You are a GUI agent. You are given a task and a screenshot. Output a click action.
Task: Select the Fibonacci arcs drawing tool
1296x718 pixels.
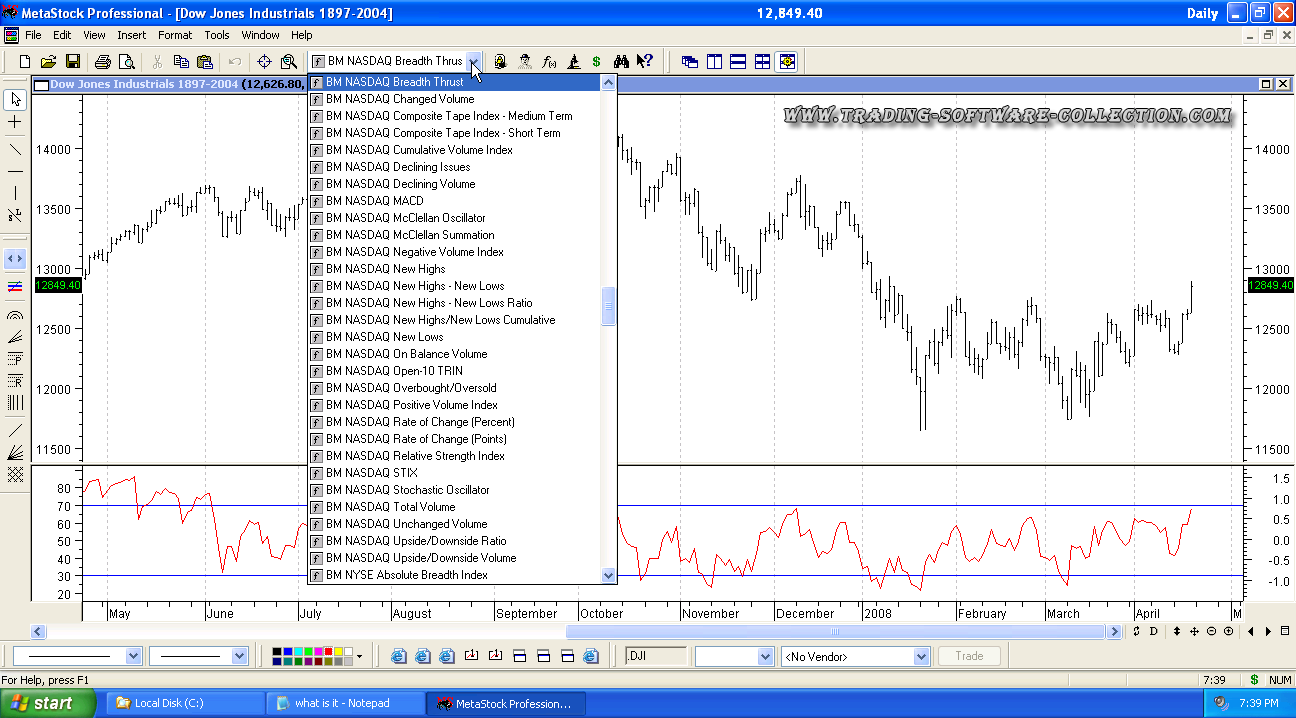(15, 315)
